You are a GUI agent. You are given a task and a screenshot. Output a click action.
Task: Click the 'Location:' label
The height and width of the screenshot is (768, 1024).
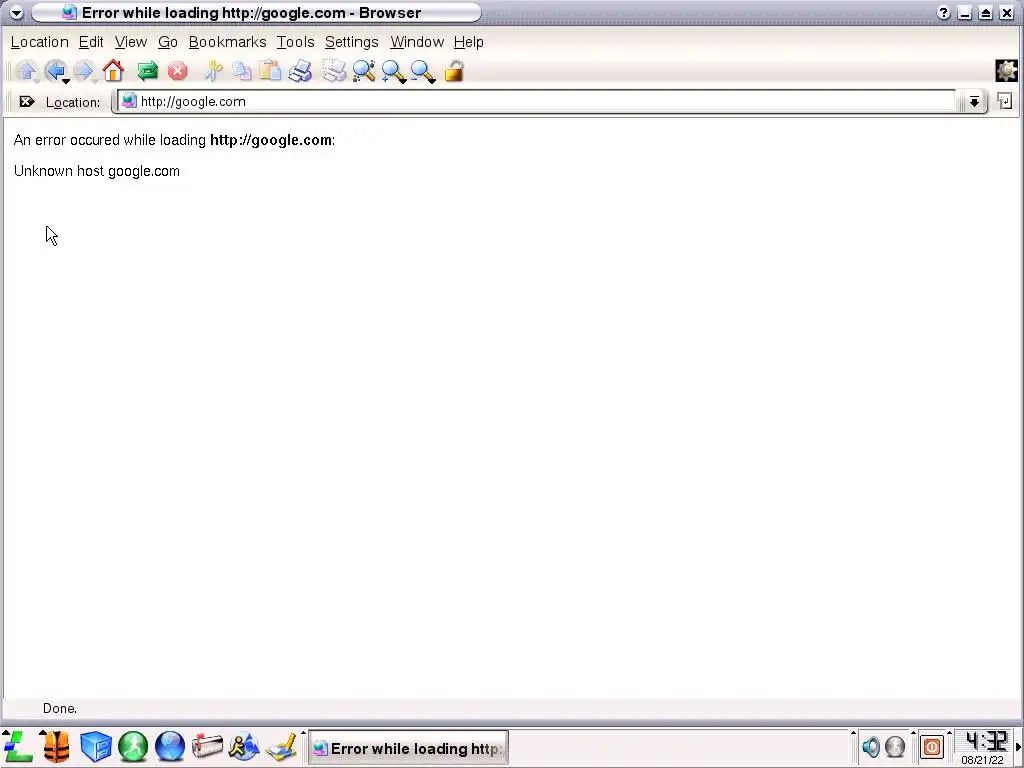coord(73,103)
